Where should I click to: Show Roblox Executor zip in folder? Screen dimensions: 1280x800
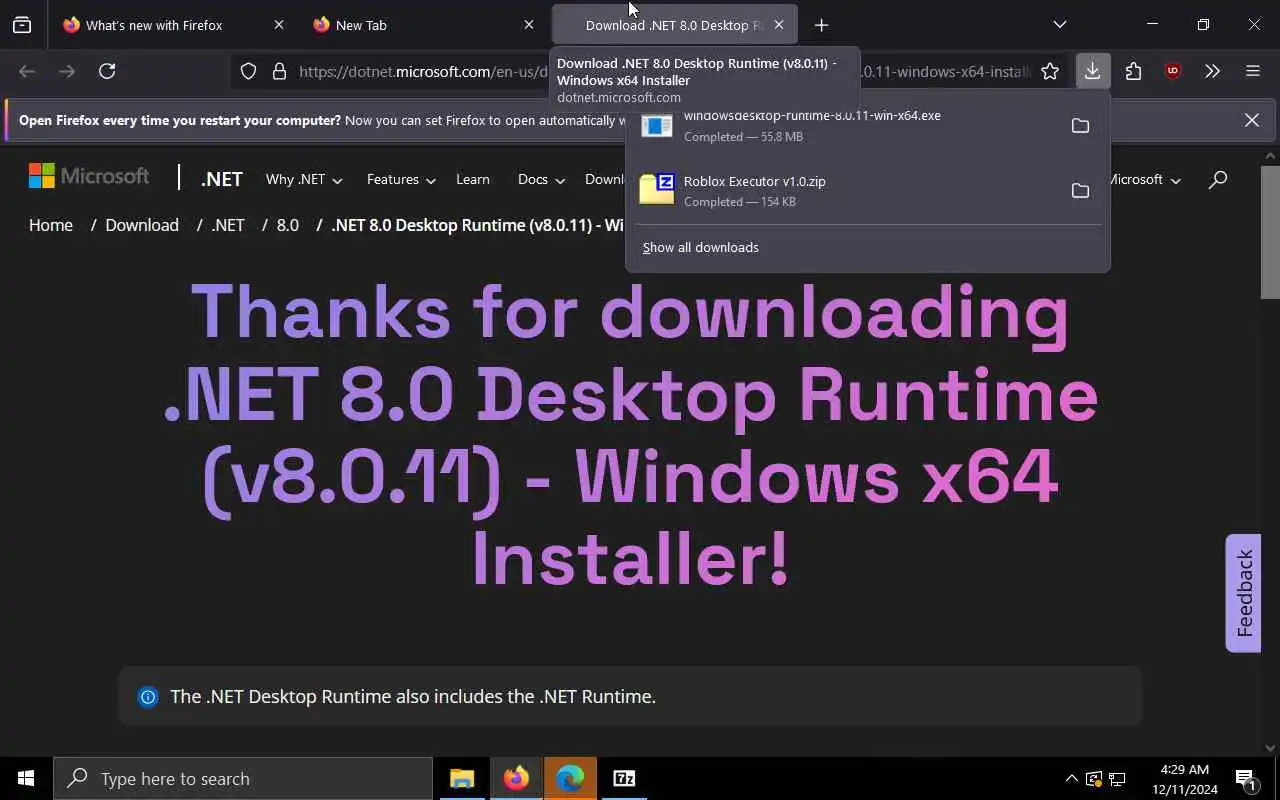(1080, 190)
